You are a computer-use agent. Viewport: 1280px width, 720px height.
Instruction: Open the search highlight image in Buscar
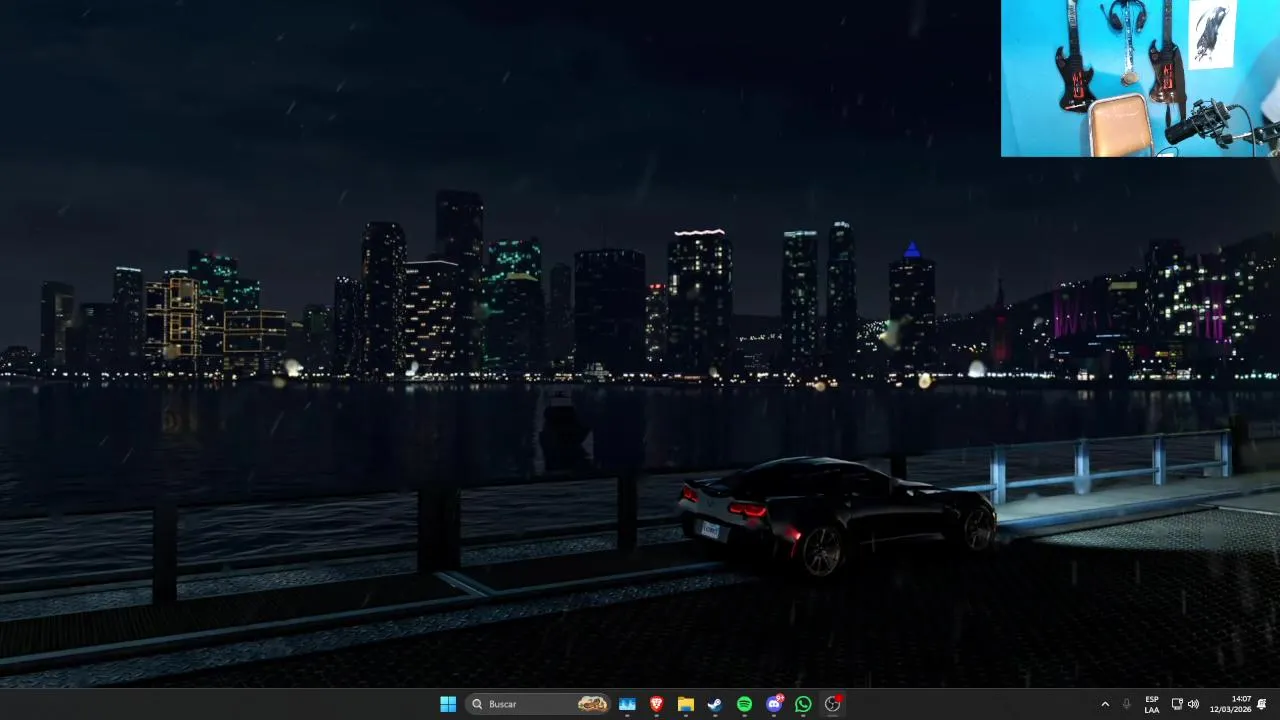592,704
